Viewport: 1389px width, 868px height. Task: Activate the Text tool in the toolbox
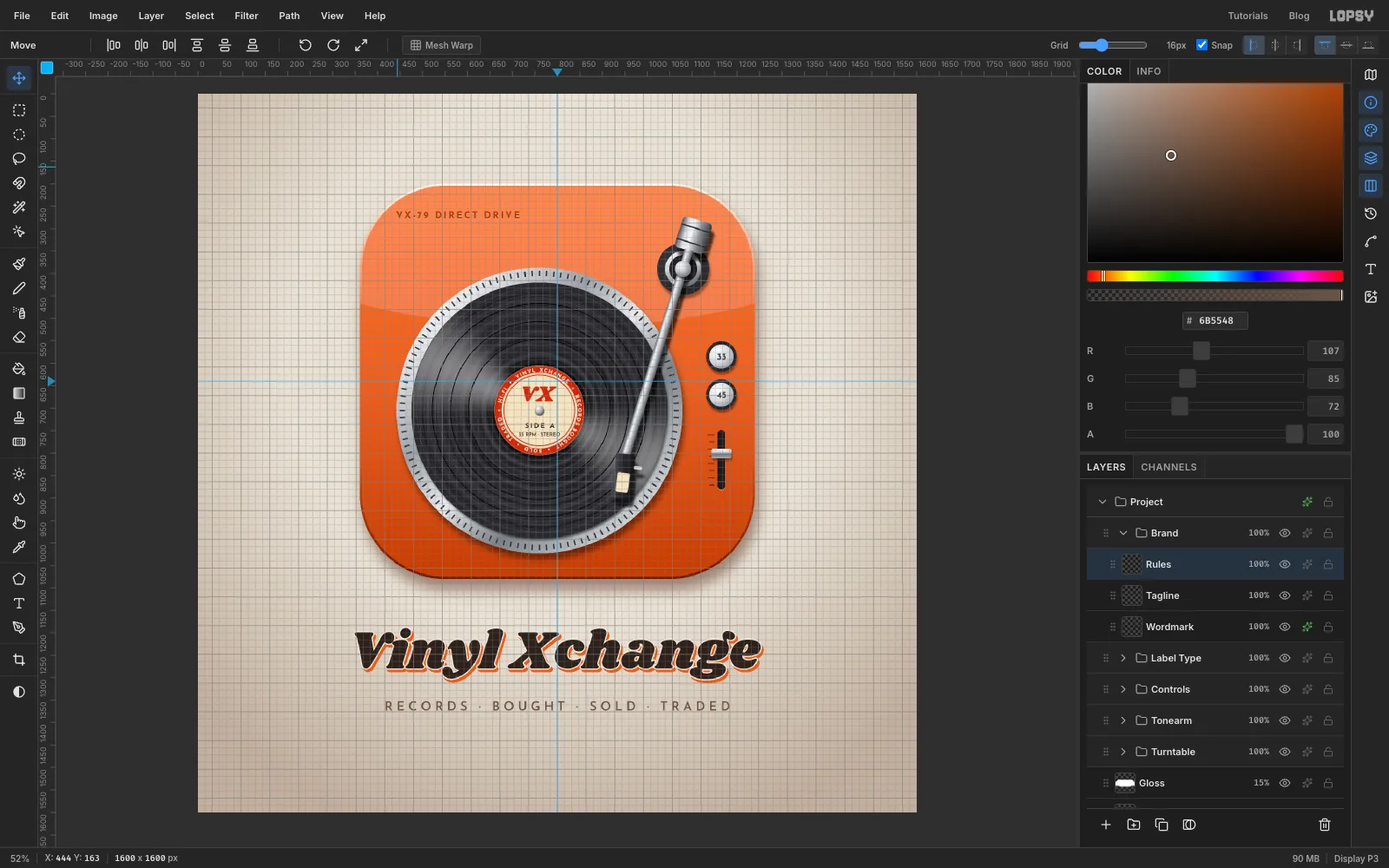(x=19, y=603)
